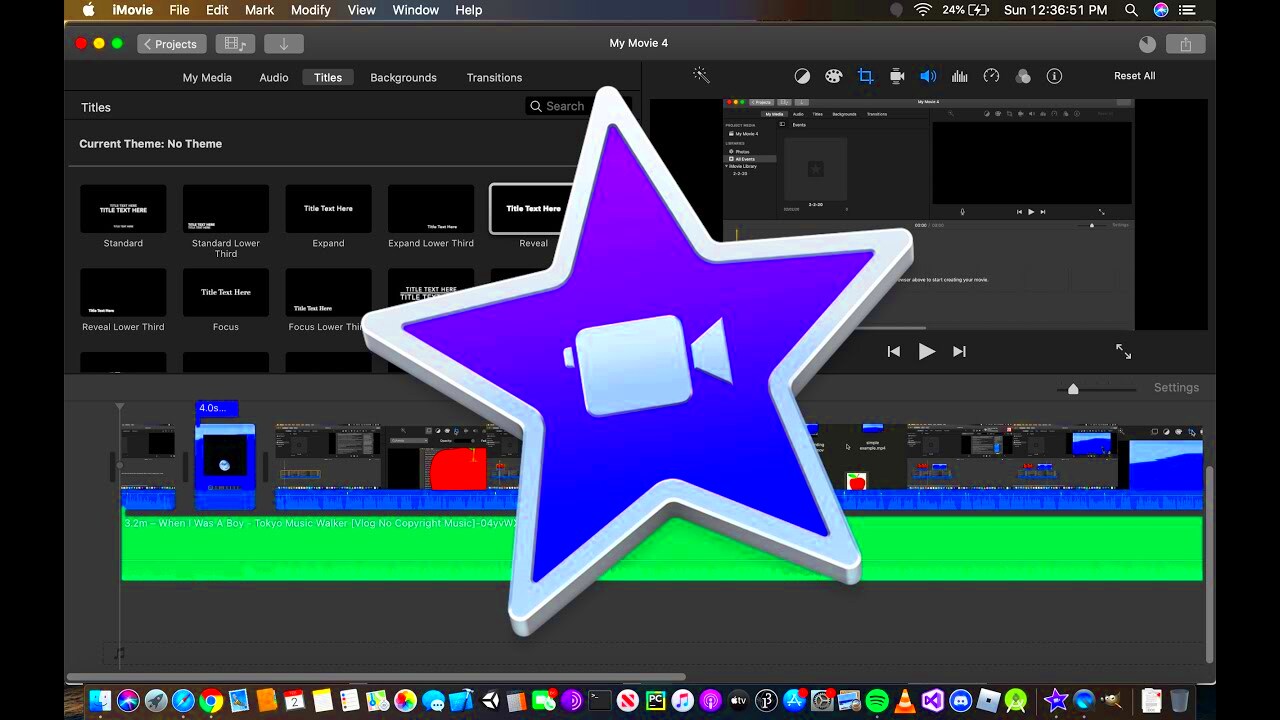Open the Mark menu
Image resolution: width=1280 pixels, height=720 pixels.
coord(259,10)
